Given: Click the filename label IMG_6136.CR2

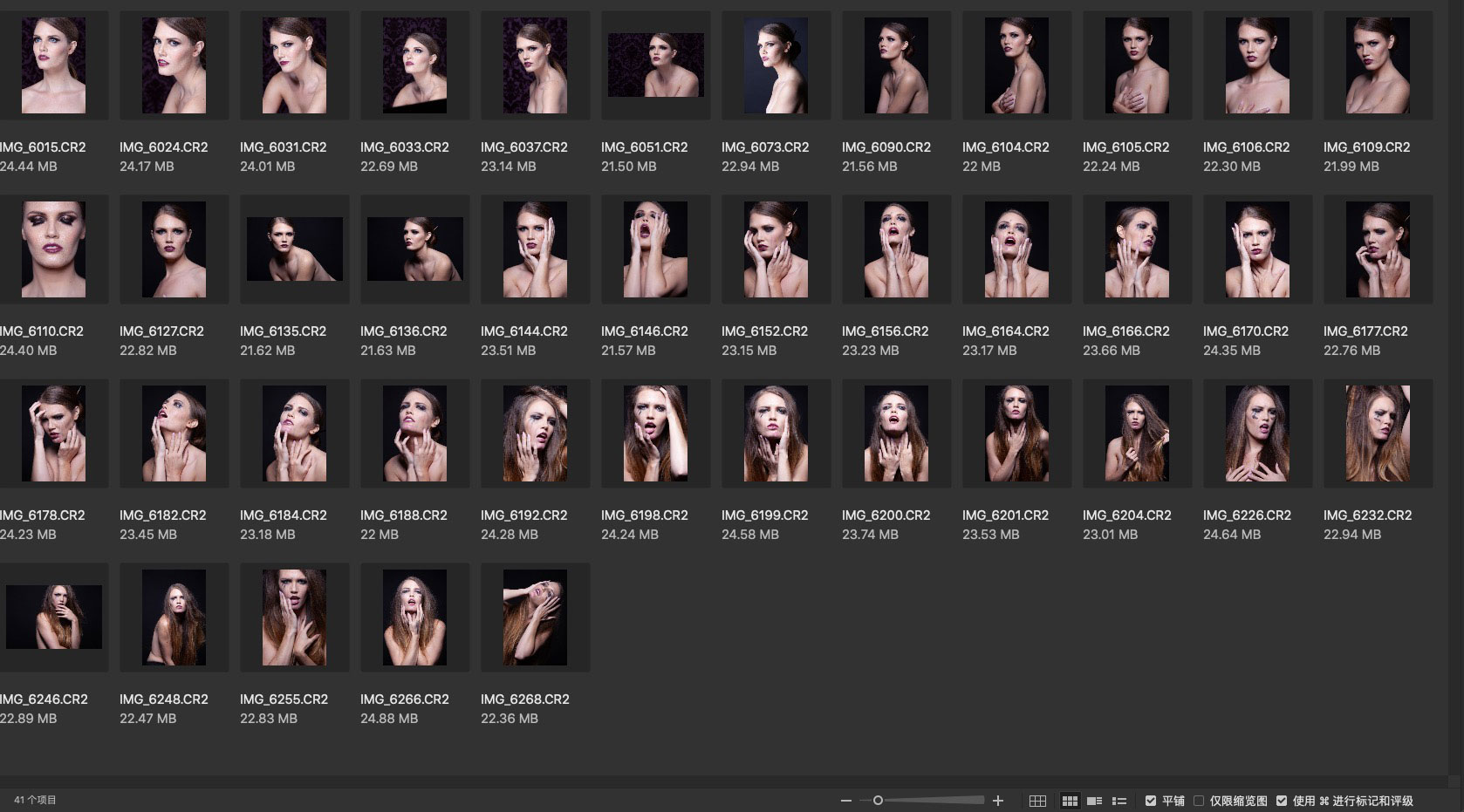Looking at the screenshot, I should tap(403, 331).
